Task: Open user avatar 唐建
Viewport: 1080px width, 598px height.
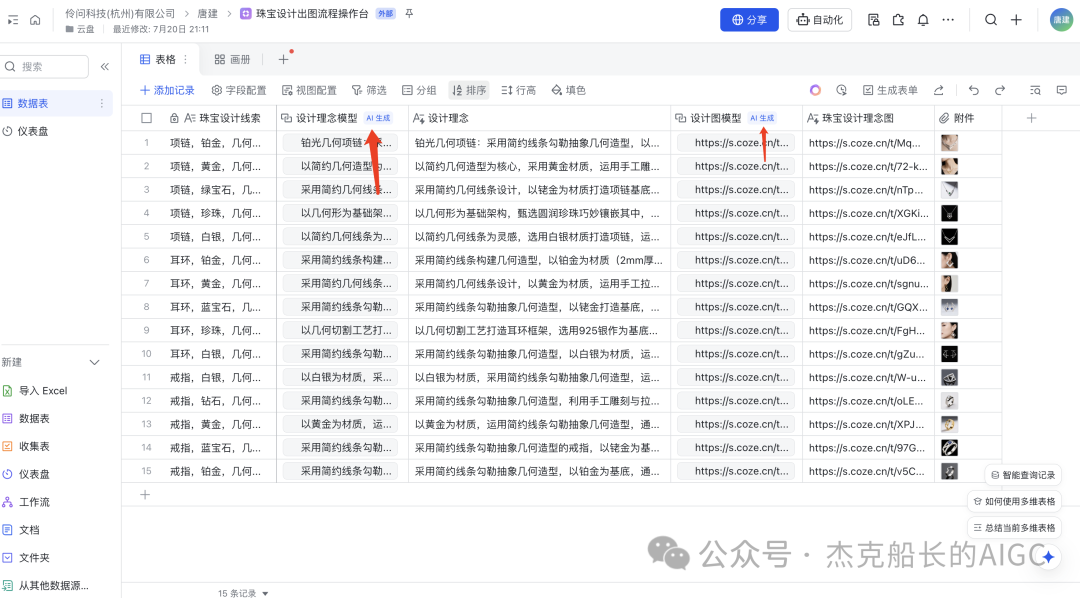Action: pos(1061,20)
